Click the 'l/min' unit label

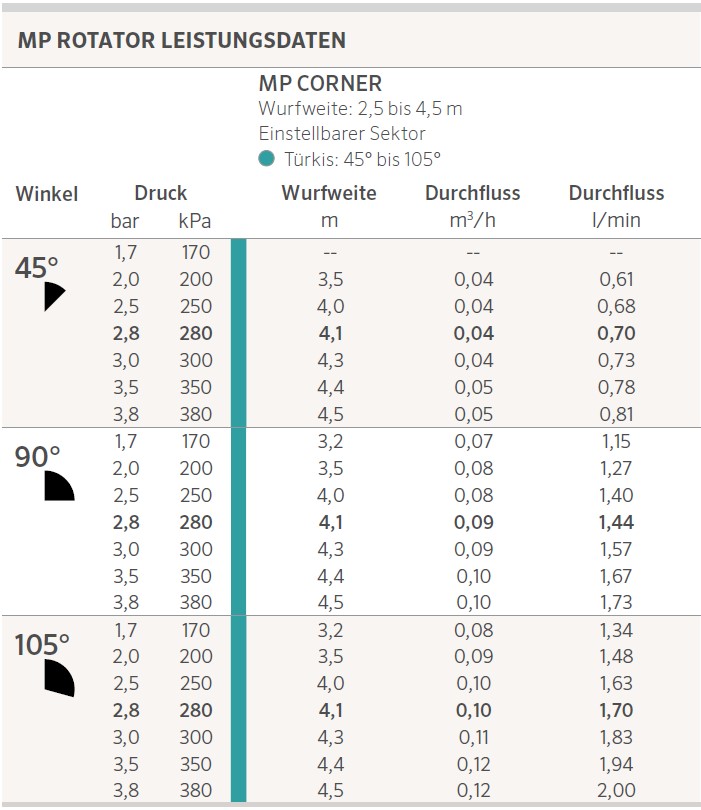tap(616, 220)
